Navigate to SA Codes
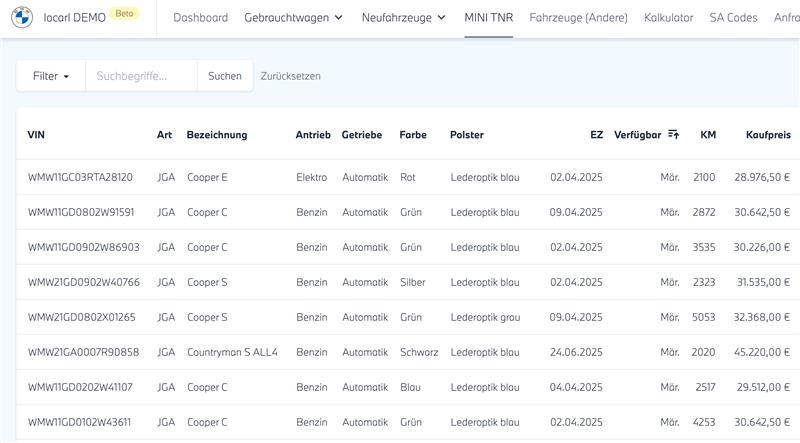Screen dimensions: 800x443 tap(733, 17)
